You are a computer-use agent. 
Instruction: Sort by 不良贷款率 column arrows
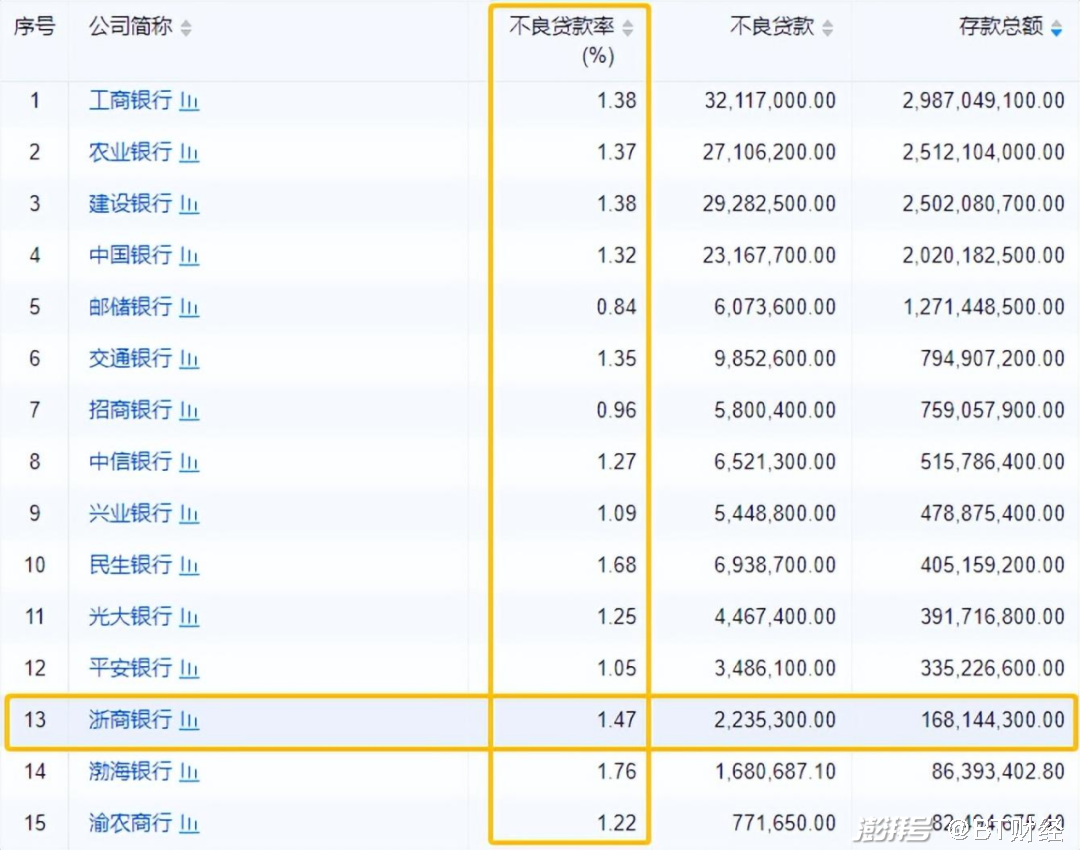[627, 28]
